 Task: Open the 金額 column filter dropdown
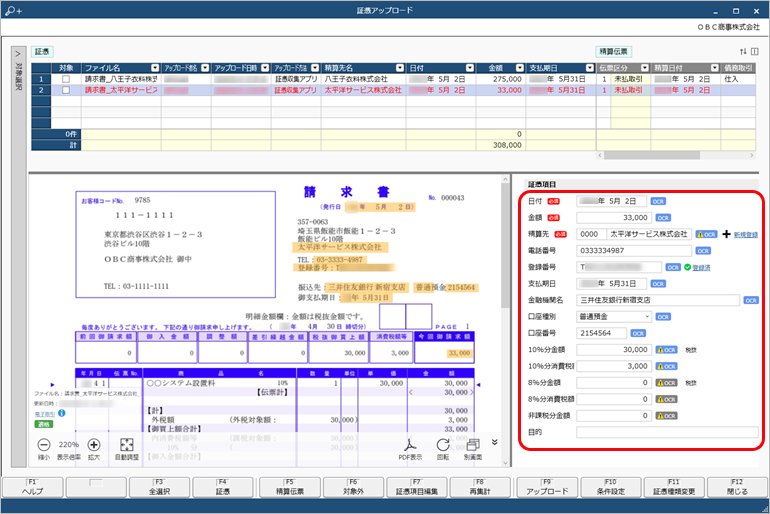pyautogui.click(x=520, y=68)
